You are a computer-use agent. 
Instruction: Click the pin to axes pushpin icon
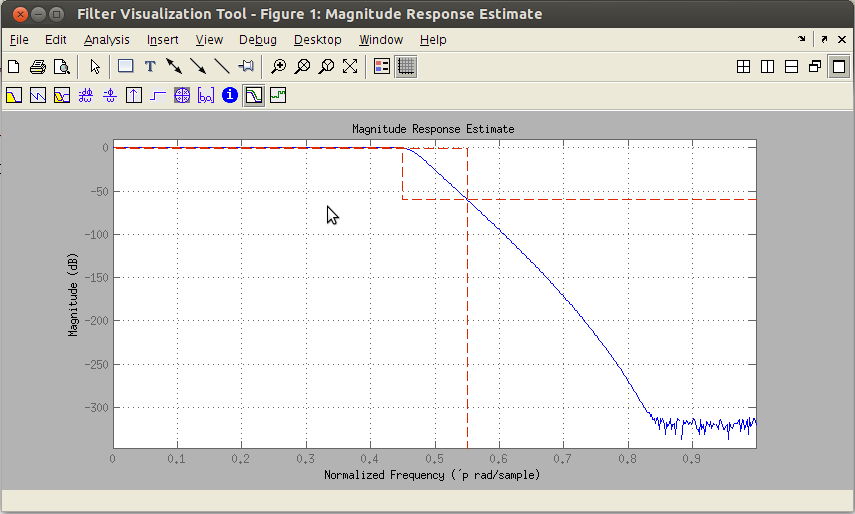[246, 66]
